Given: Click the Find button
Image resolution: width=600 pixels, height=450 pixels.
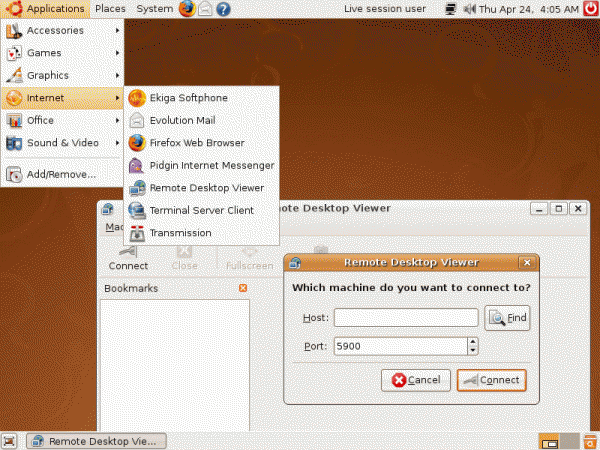Looking at the screenshot, I should click(507, 318).
